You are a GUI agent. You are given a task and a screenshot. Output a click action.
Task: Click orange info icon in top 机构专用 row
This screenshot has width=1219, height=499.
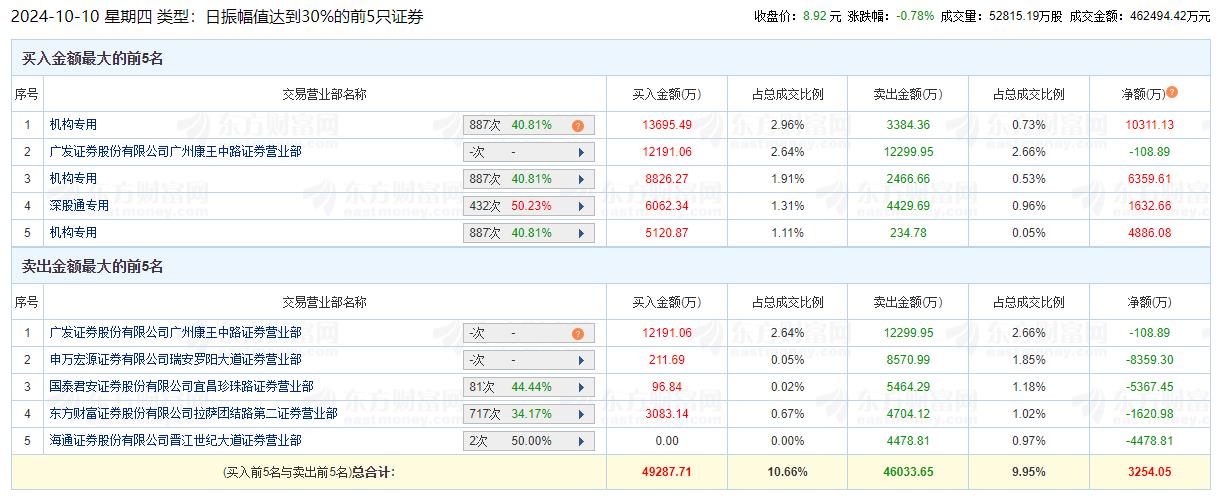[577, 126]
